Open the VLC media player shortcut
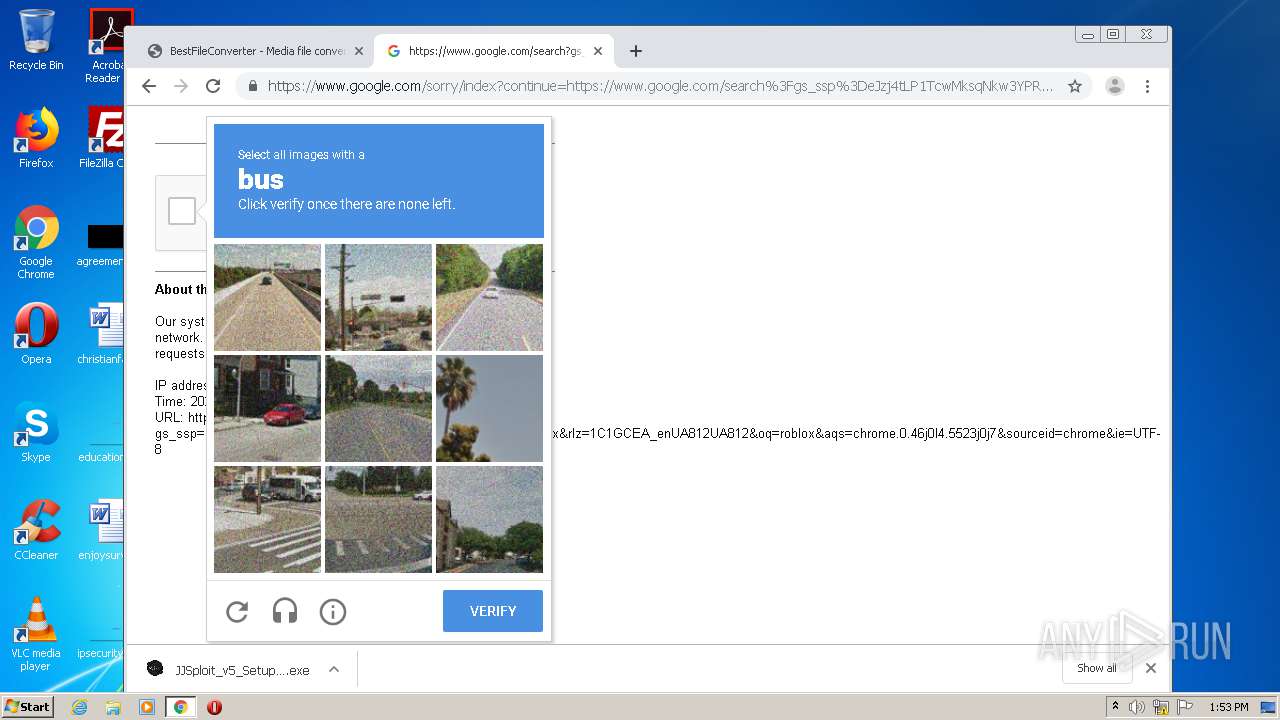The image size is (1280, 720). [36, 634]
